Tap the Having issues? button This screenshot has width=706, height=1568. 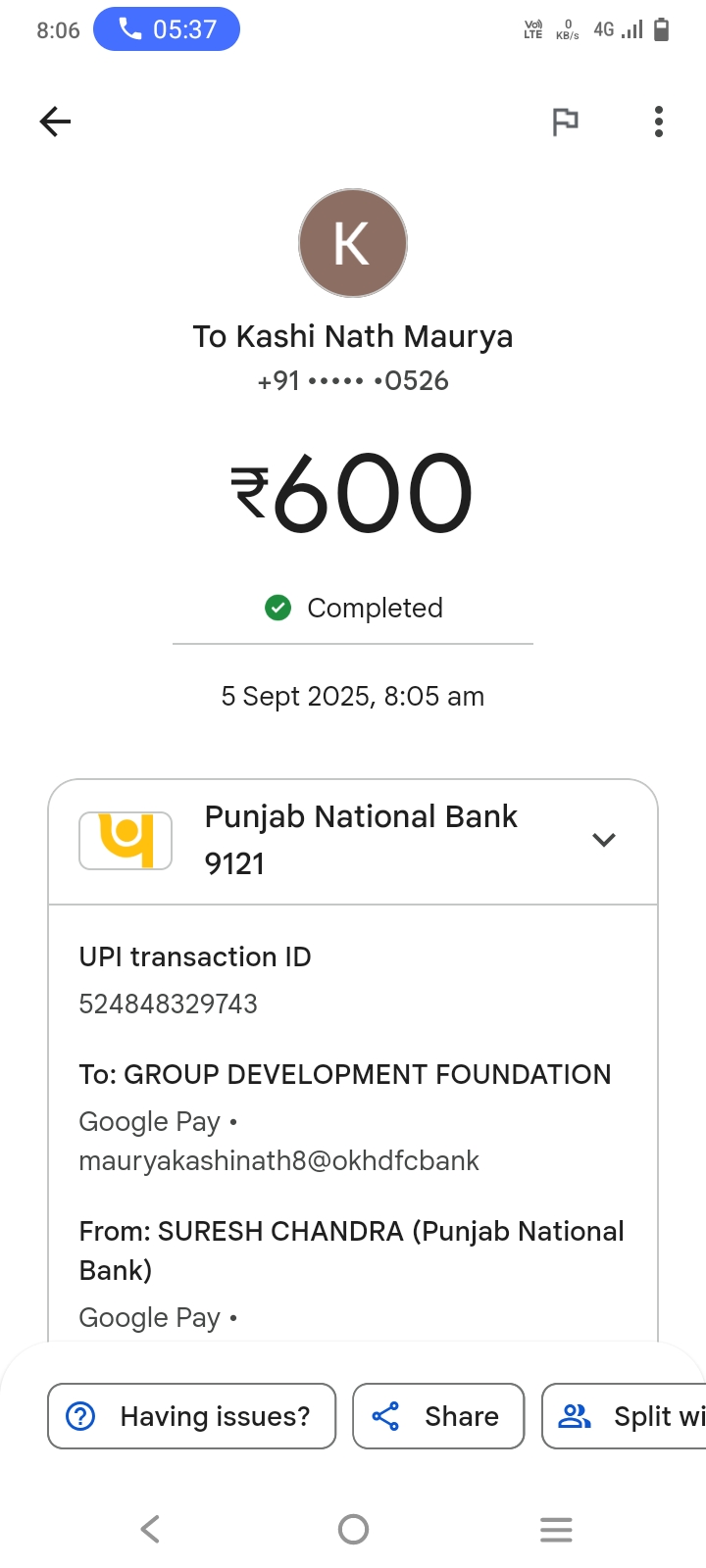tap(191, 1416)
